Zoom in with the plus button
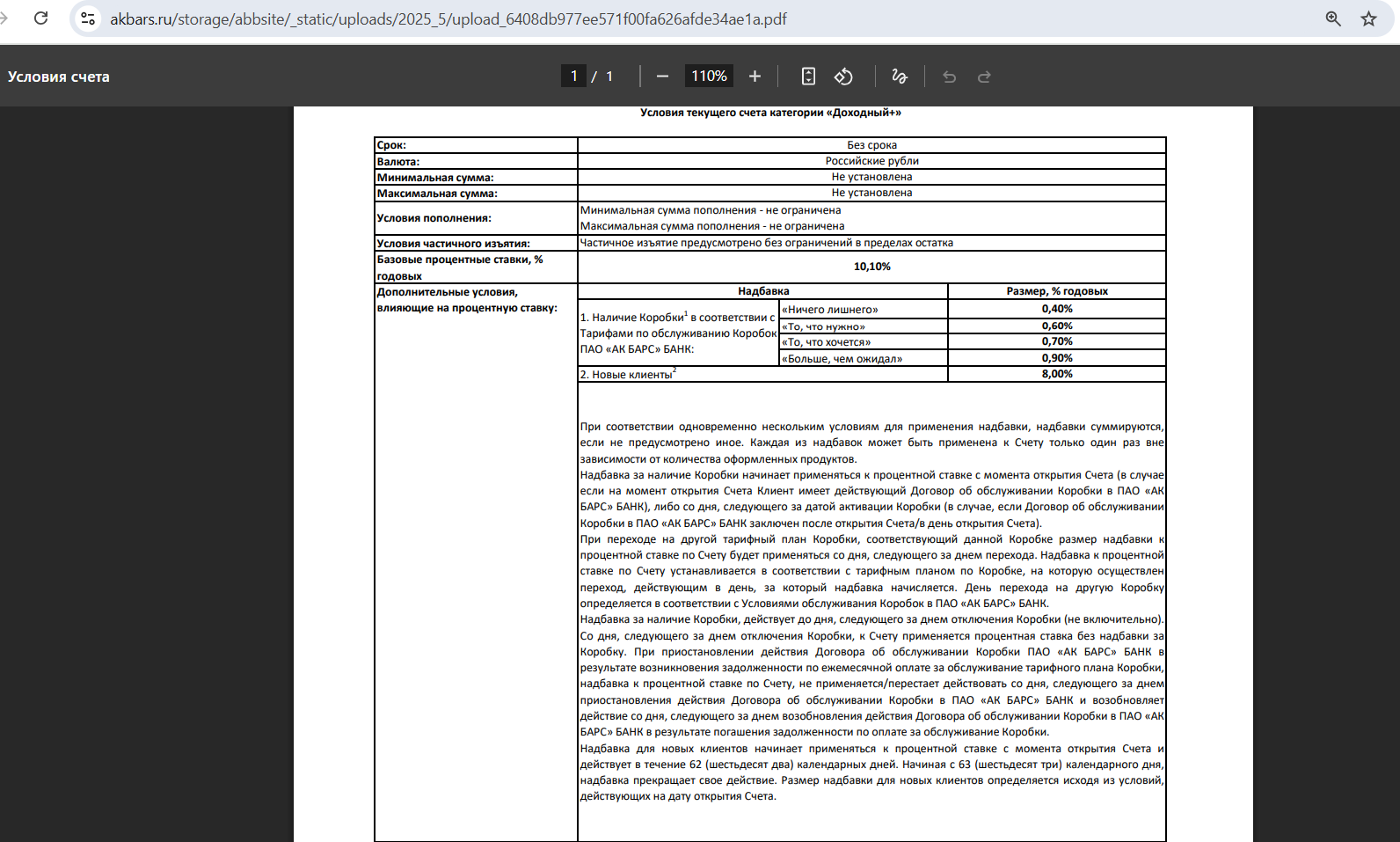The image size is (1400, 842). click(x=755, y=77)
